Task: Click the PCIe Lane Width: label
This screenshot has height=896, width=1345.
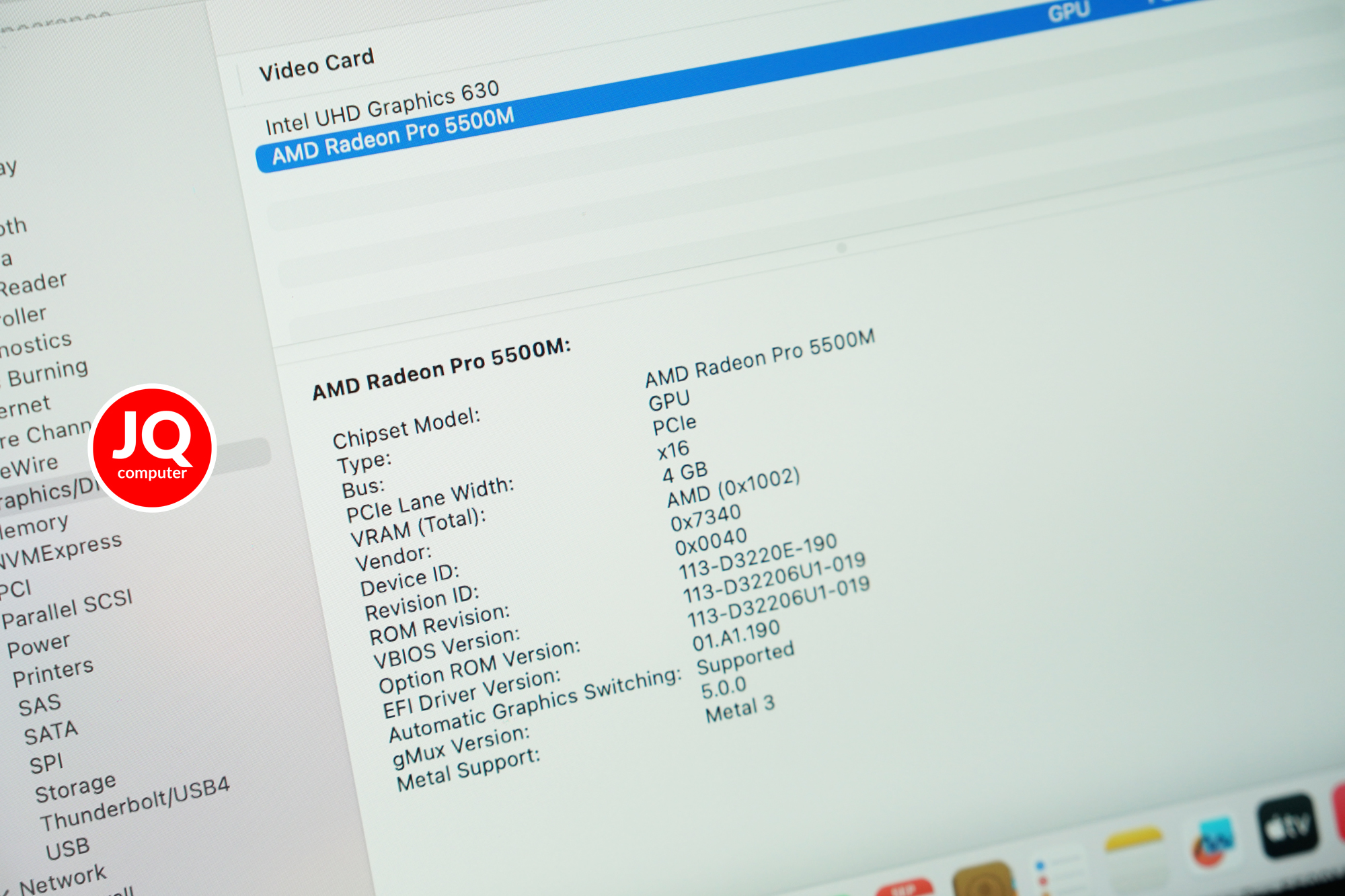Action: pos(430,500)
